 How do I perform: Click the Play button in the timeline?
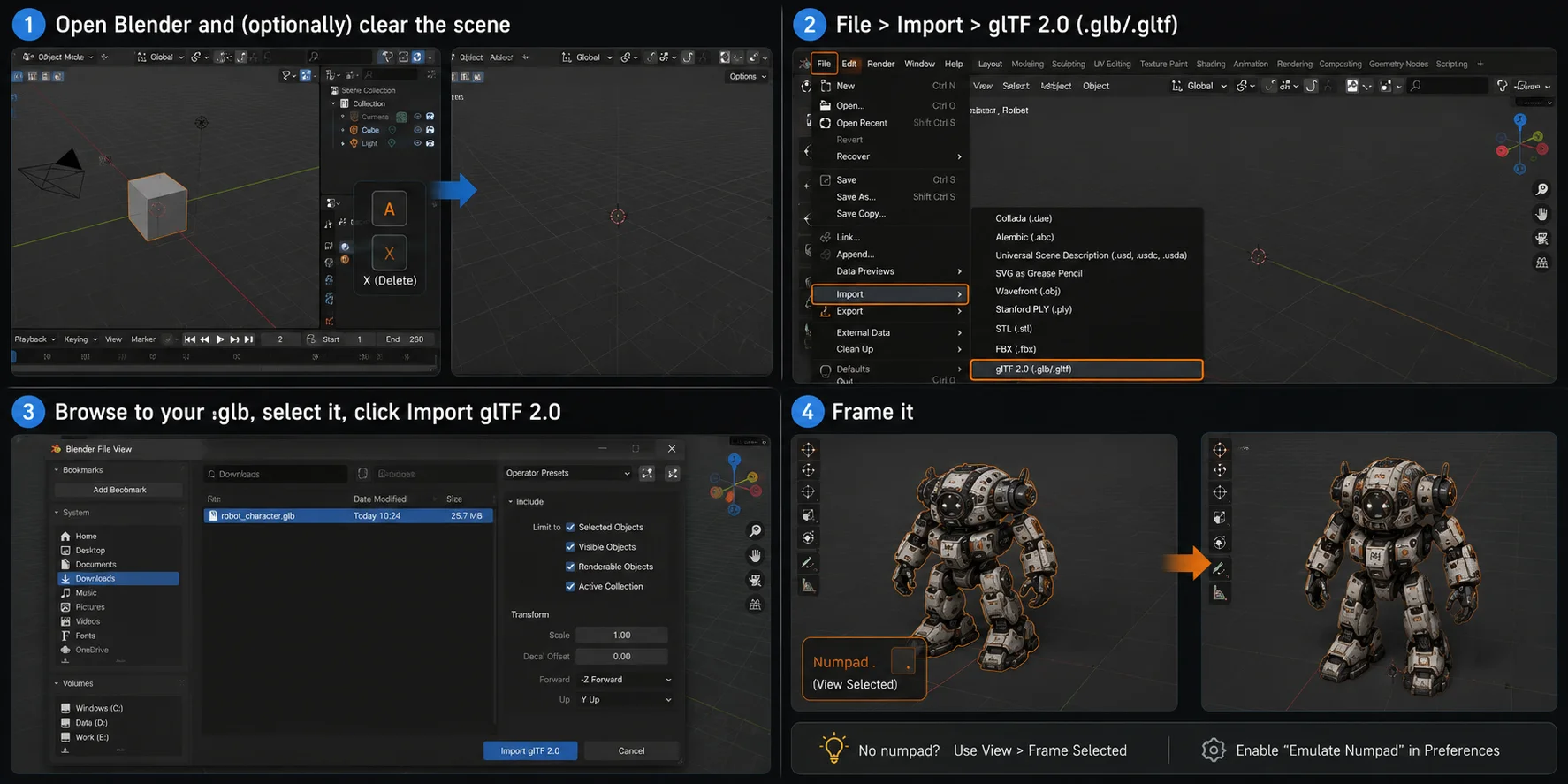coord(220,339)
